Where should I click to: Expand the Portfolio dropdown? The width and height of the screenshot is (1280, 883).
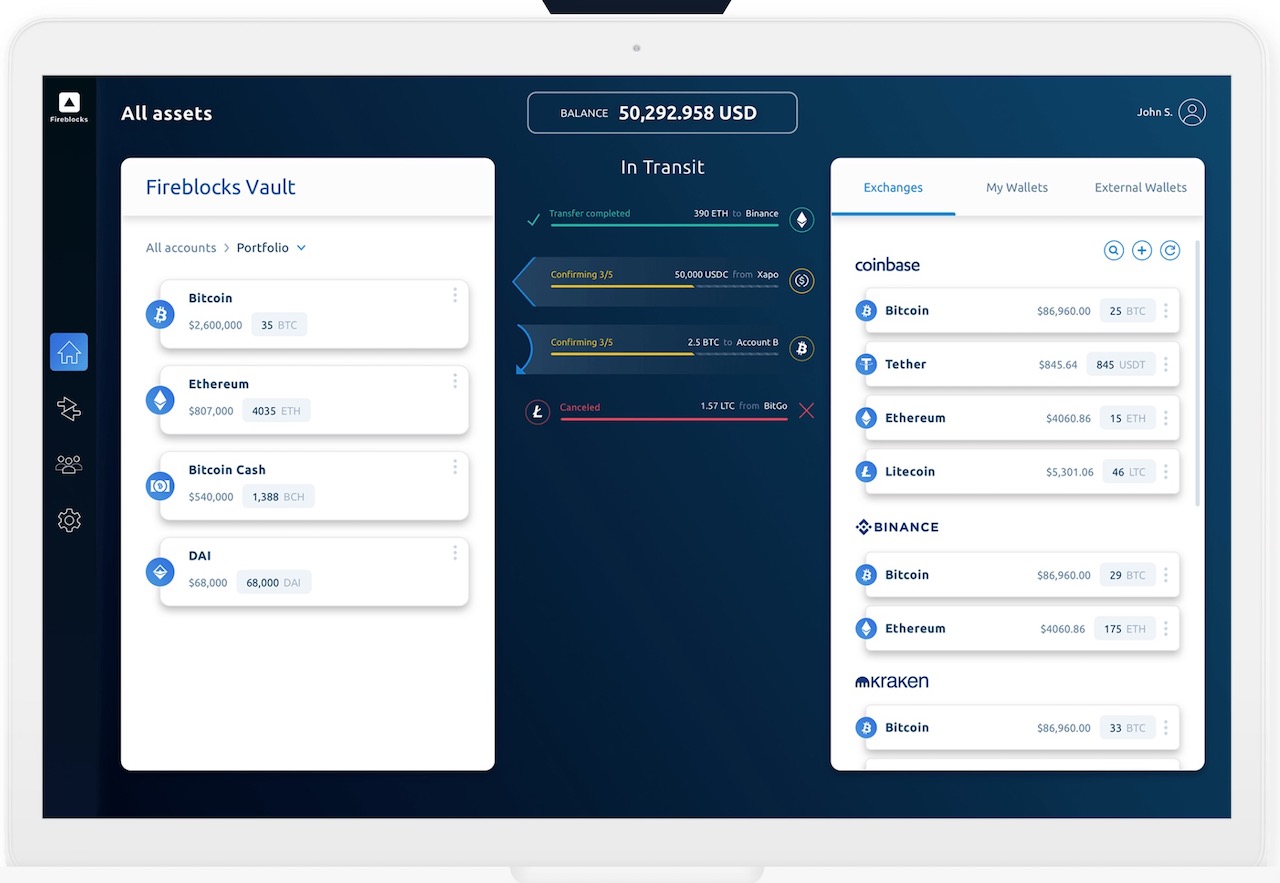(x=271, y=248)
